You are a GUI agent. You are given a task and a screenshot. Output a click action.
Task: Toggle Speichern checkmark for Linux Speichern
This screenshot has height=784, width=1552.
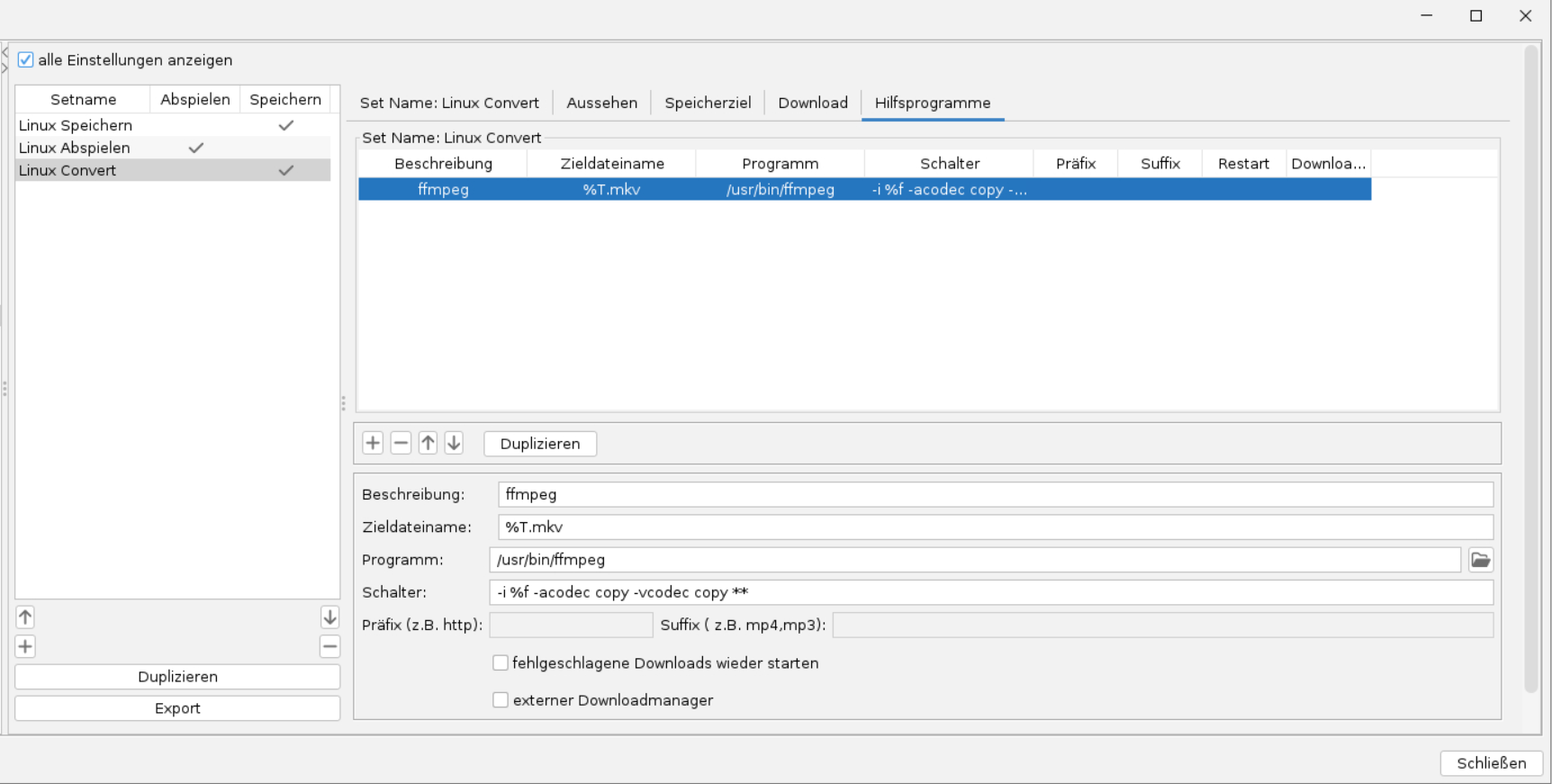click(x=286, y=125)
